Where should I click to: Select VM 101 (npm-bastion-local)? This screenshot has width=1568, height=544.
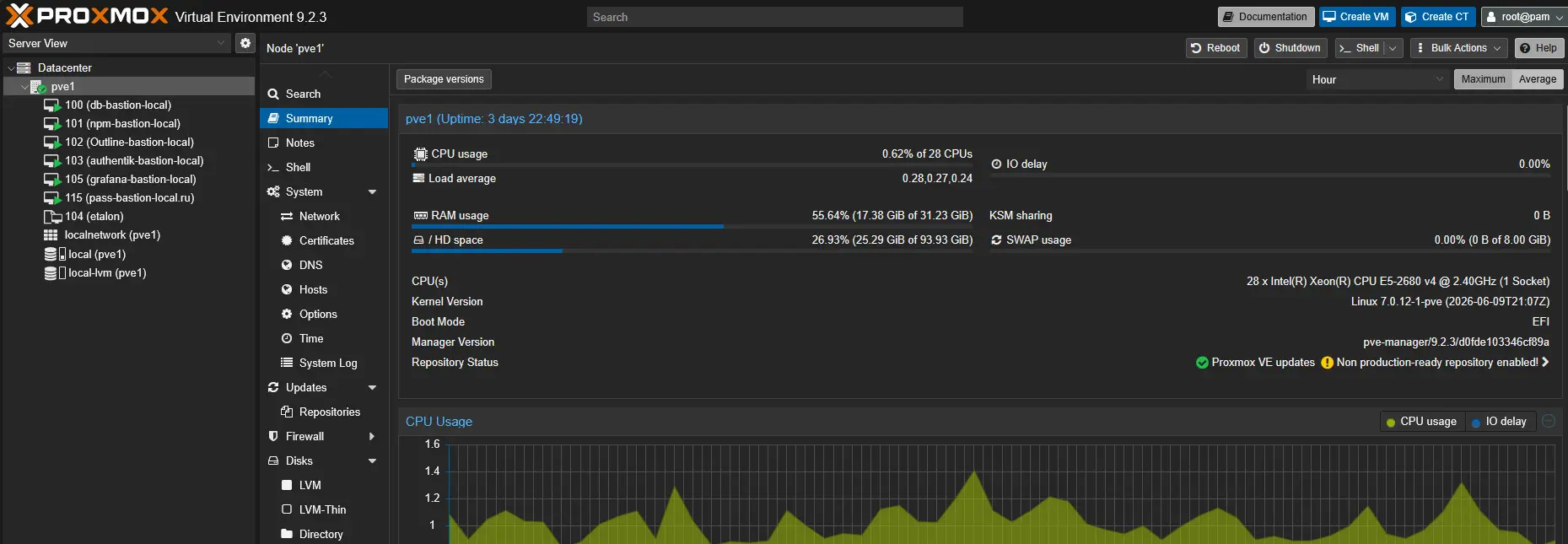[122, 123]
